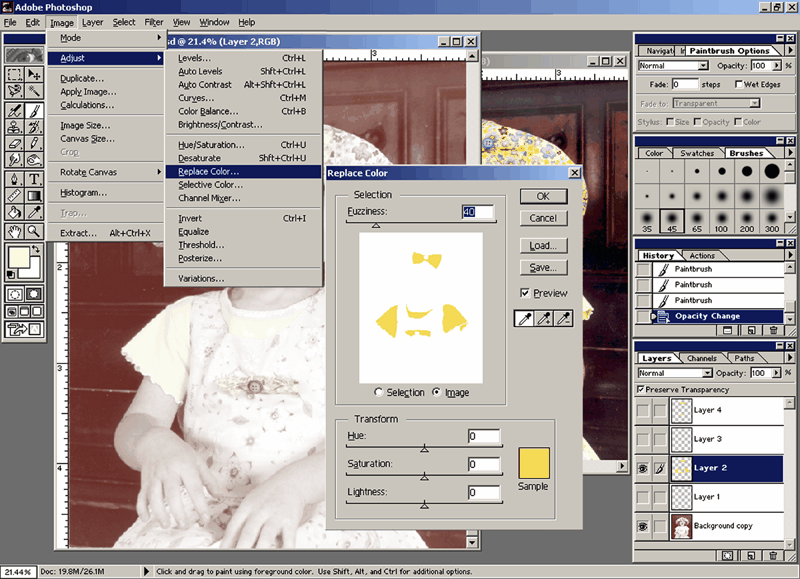
Task: Pick the Hand tool
Action: (14, 230)
